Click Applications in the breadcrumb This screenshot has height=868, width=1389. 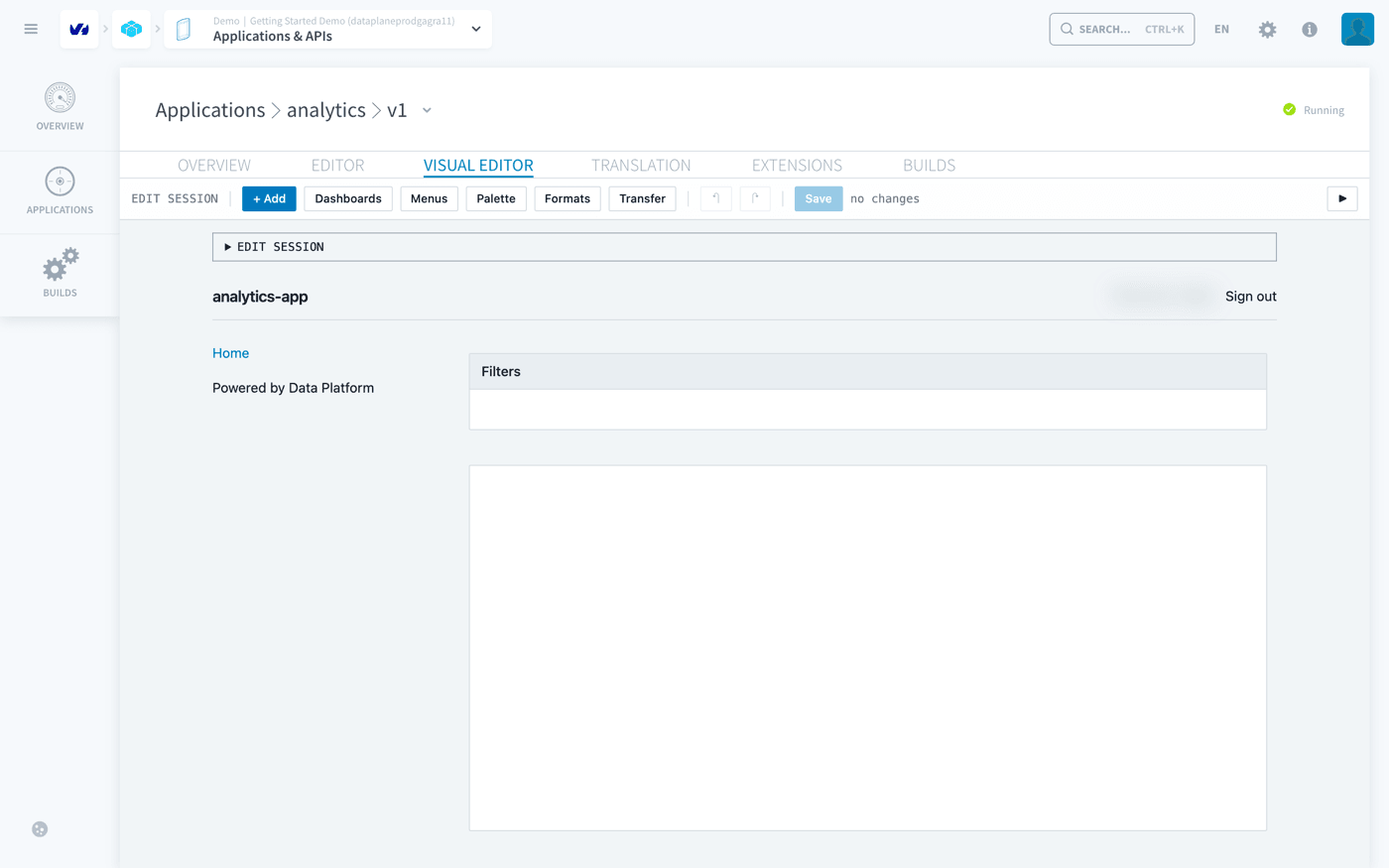[210, 110]
